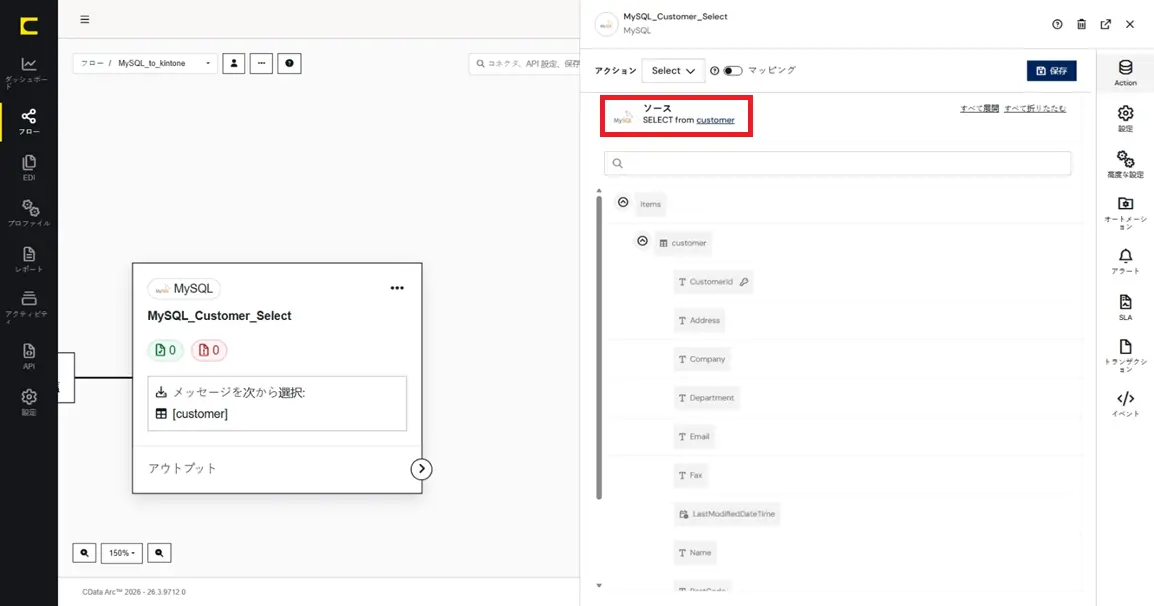Viewport: 1154px width, 606px height.
Task: Open the Events tab
Action: coord(1125,404)
